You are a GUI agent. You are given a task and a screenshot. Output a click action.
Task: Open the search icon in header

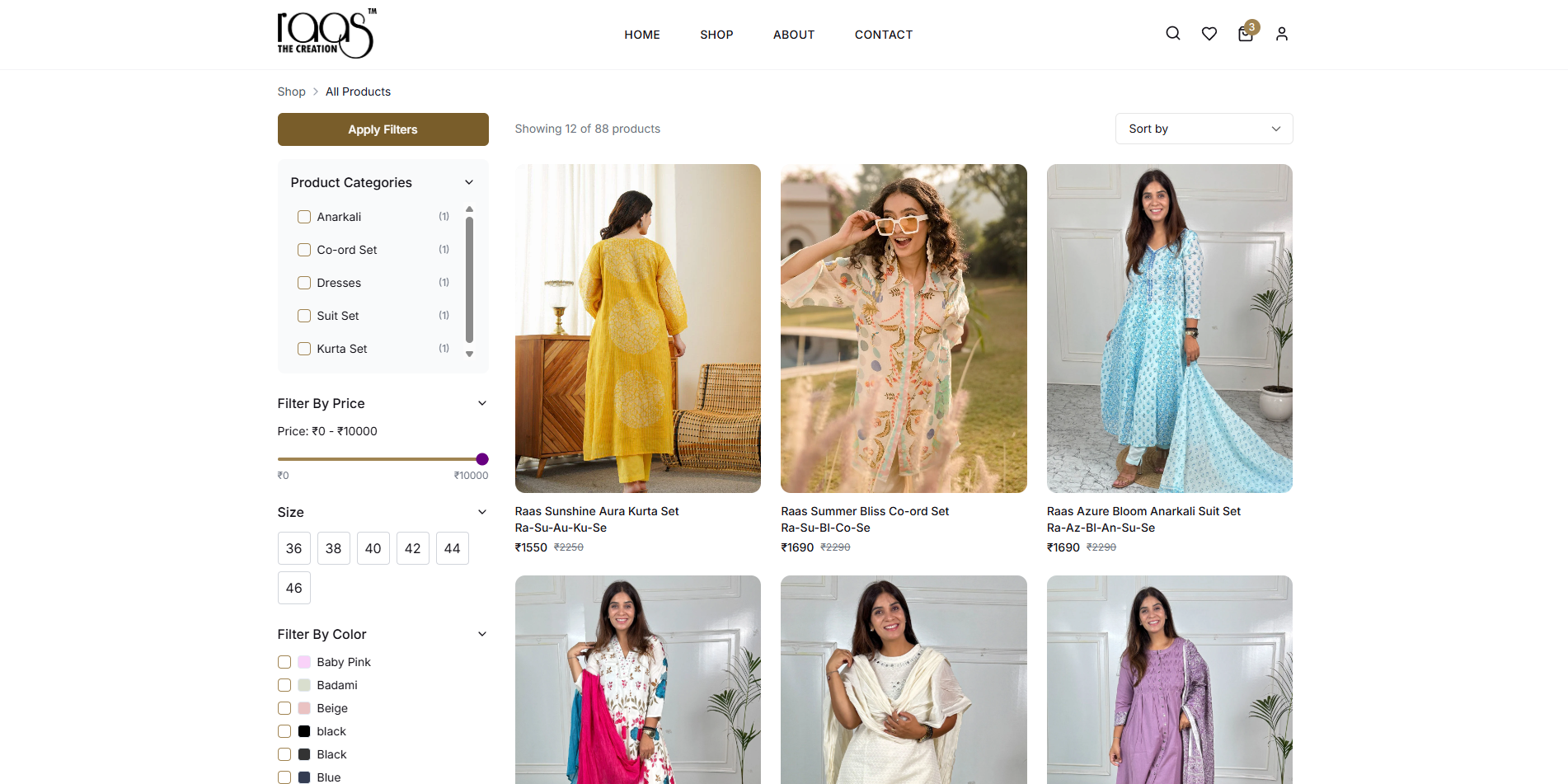[1172, 34]
